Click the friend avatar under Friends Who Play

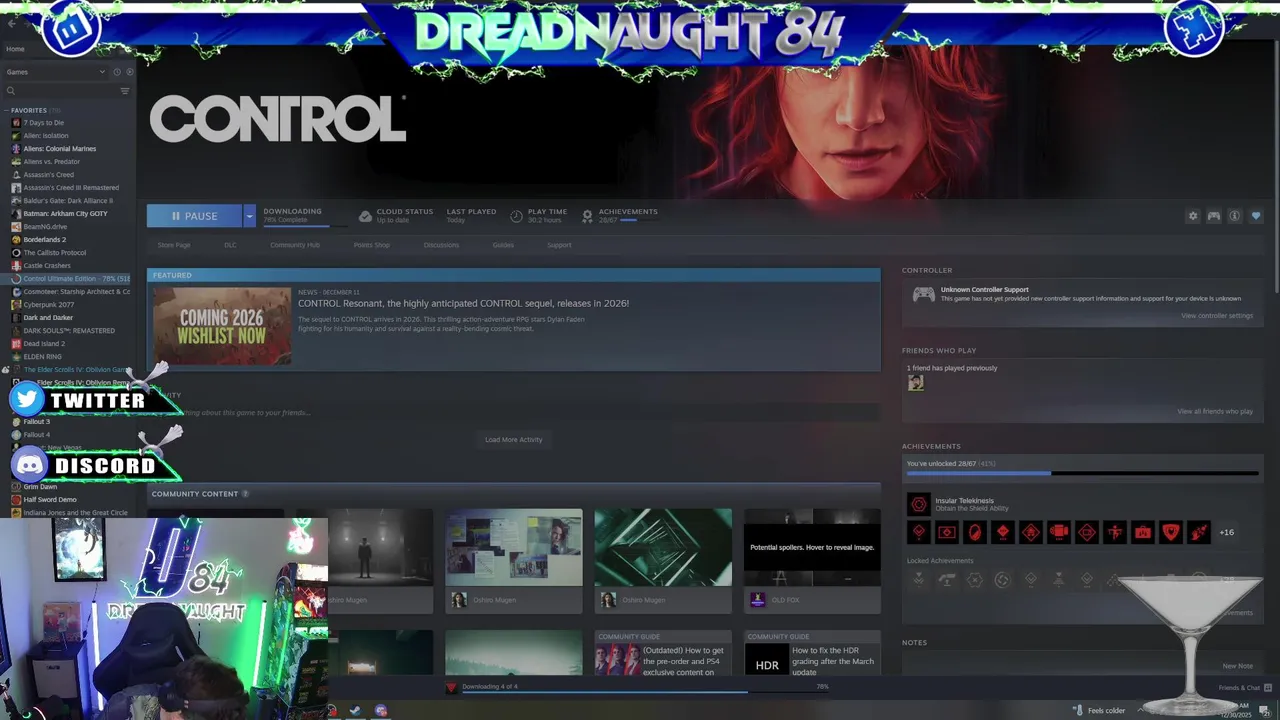pyautogui.click(x=915, y=382)
